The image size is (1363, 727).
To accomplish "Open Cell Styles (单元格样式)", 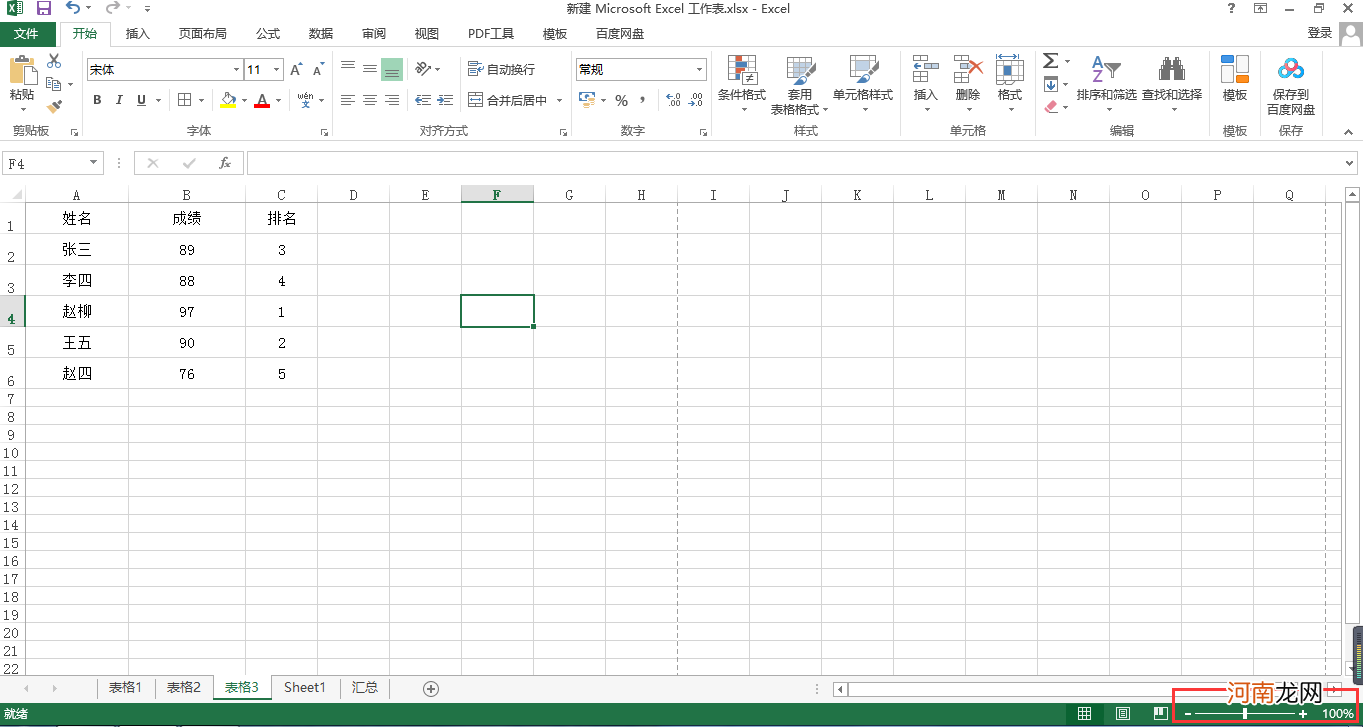I will point(863,84).
